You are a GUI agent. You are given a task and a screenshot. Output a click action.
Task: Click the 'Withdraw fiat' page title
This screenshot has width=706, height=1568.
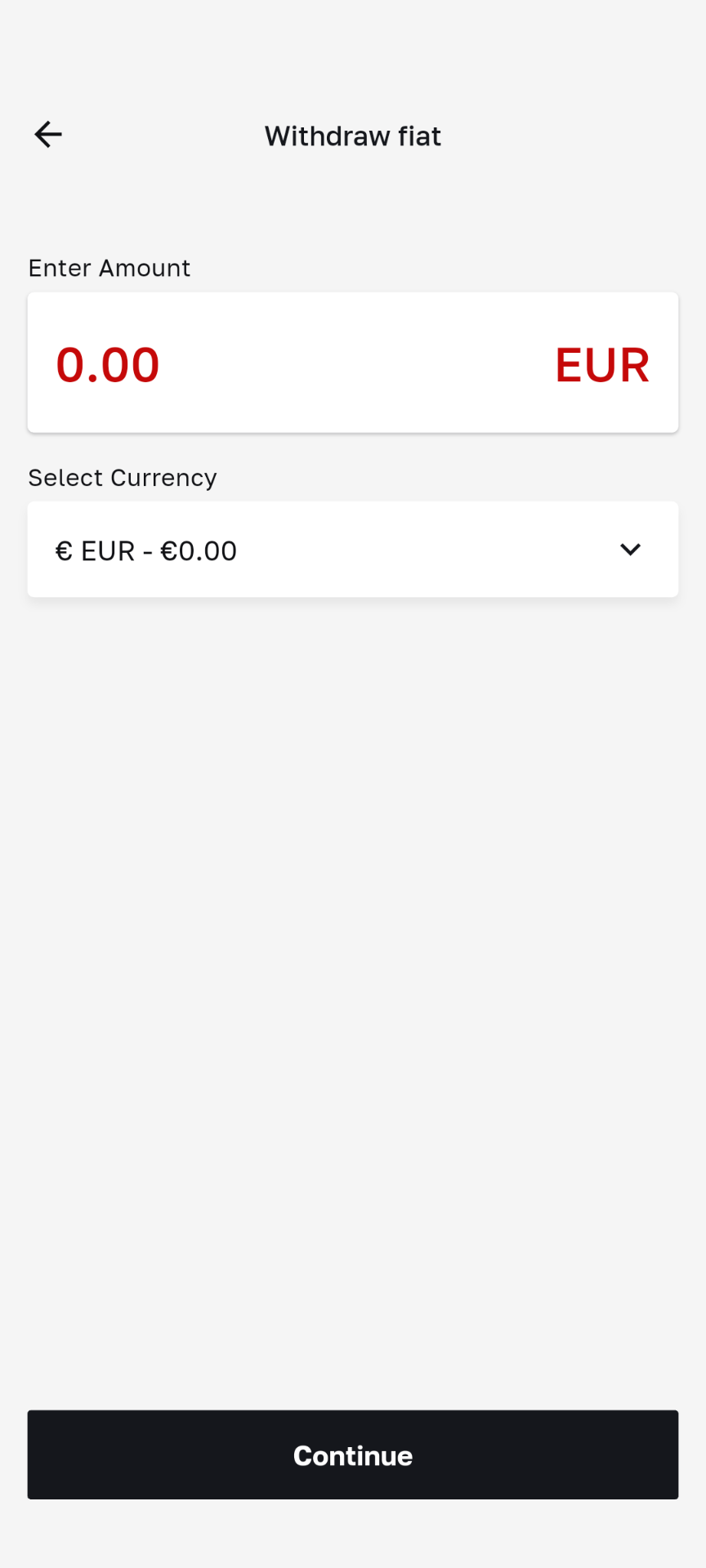[x=352, y=136]
